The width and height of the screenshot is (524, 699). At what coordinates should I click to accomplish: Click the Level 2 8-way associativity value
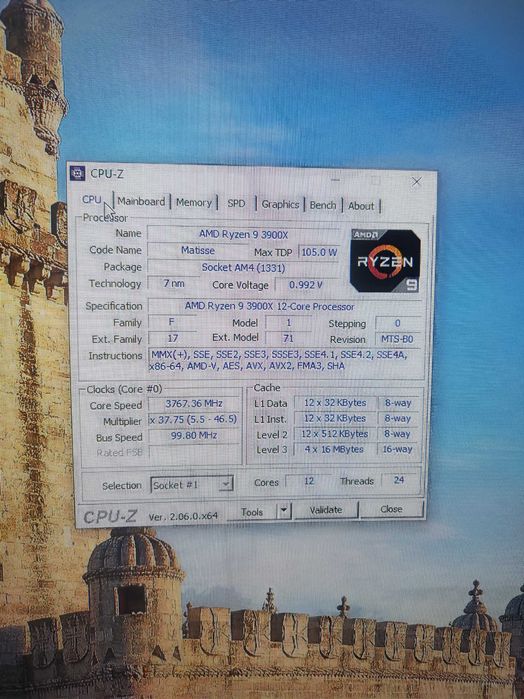pyautogui.click(x=398, y=434)
